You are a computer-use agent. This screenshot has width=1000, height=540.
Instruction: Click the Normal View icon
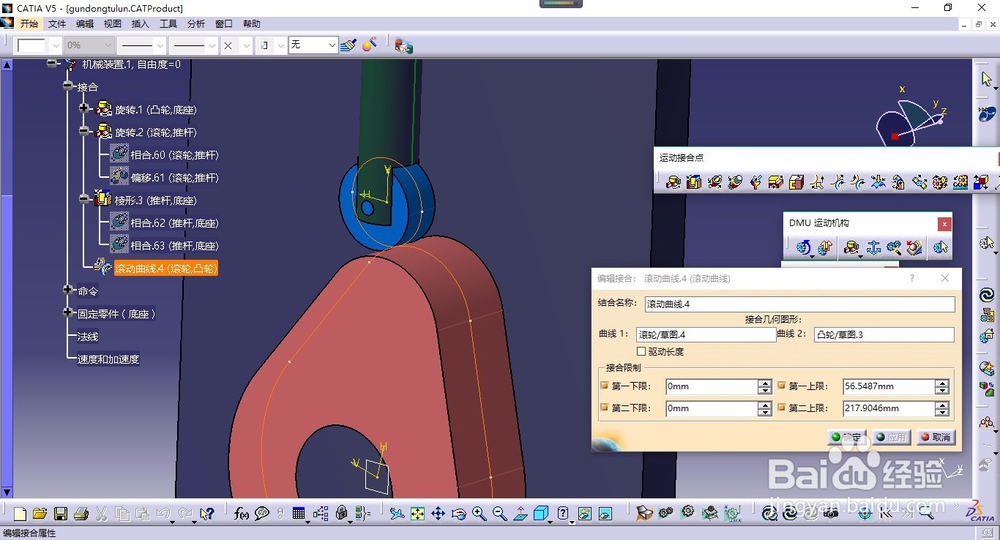[x=520, y=514]
